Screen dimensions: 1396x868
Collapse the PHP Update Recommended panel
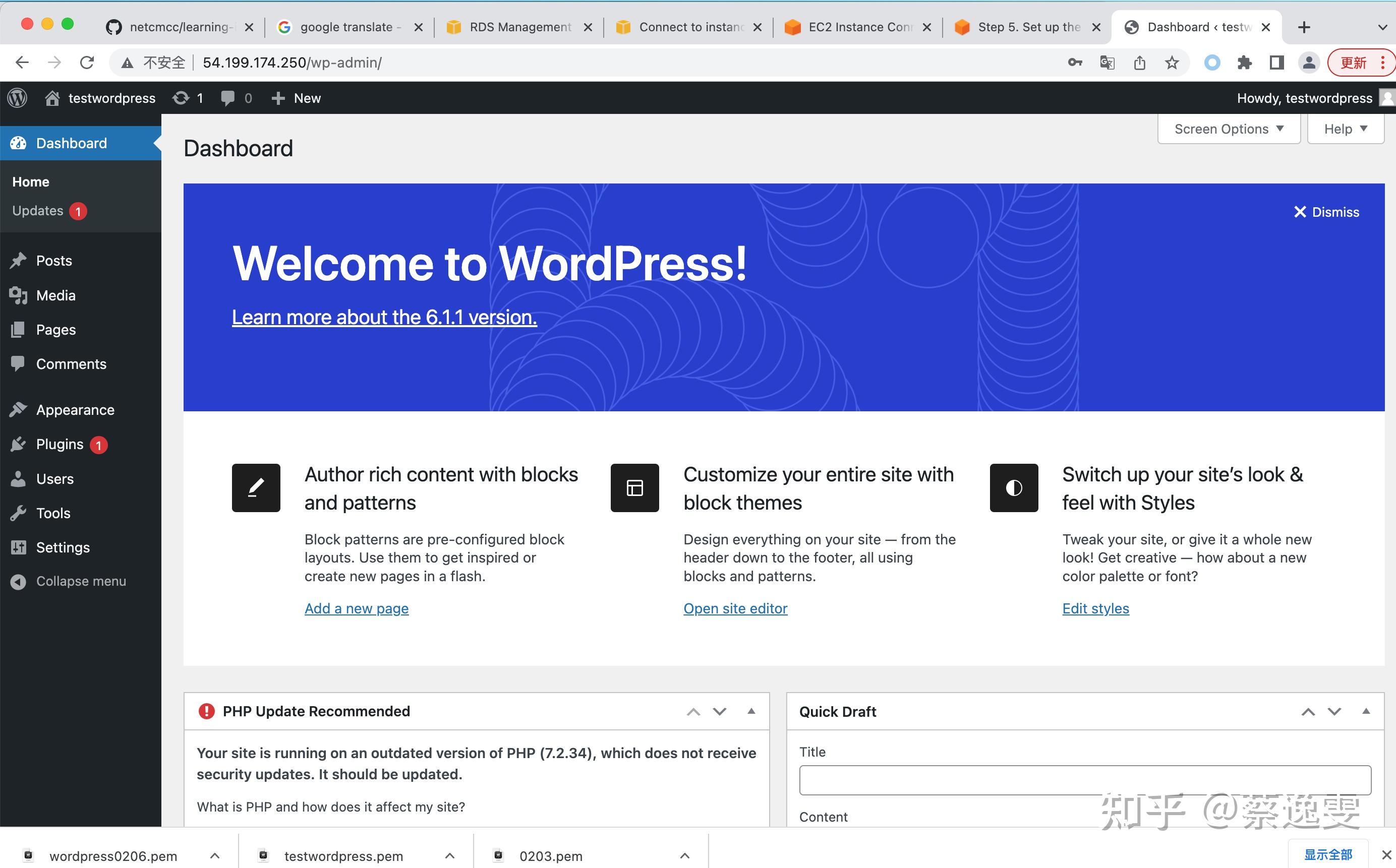pyautogui.click(x=751, y=712)
